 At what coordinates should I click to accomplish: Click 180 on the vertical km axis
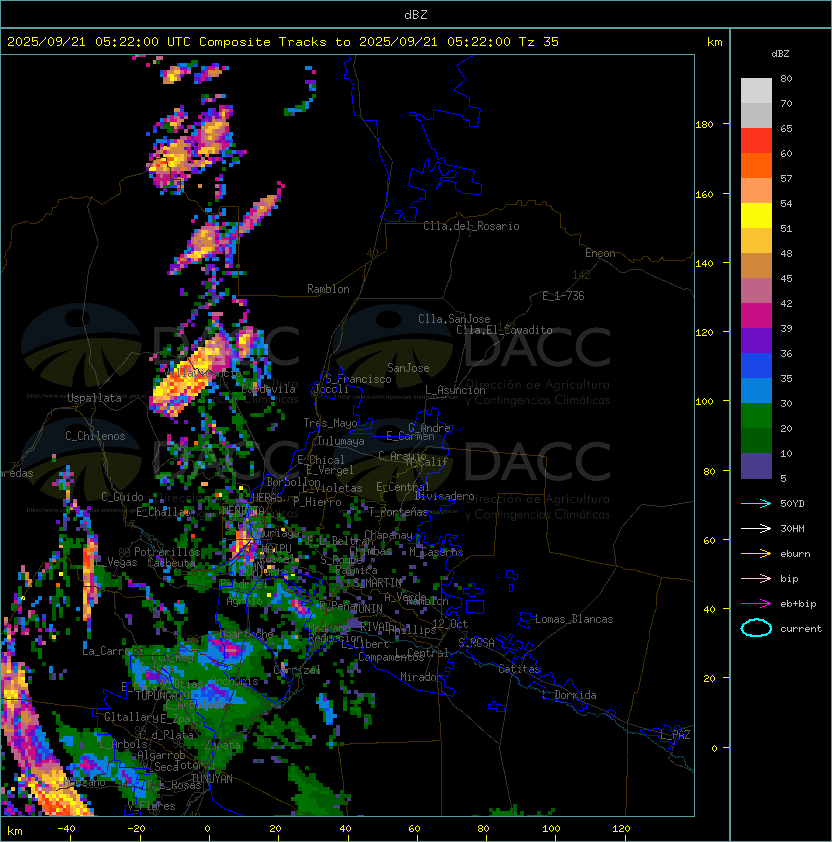click(x=704, y=125)
